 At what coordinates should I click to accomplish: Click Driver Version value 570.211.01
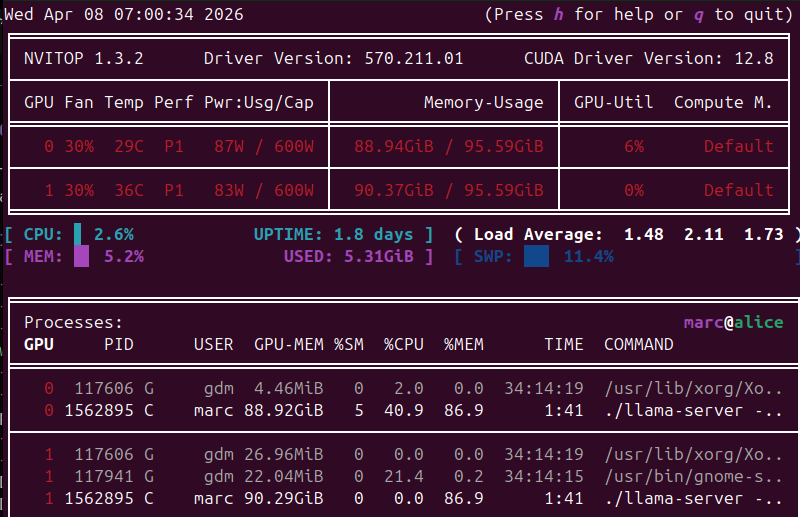pyautogui.click(x=414, y=58)
